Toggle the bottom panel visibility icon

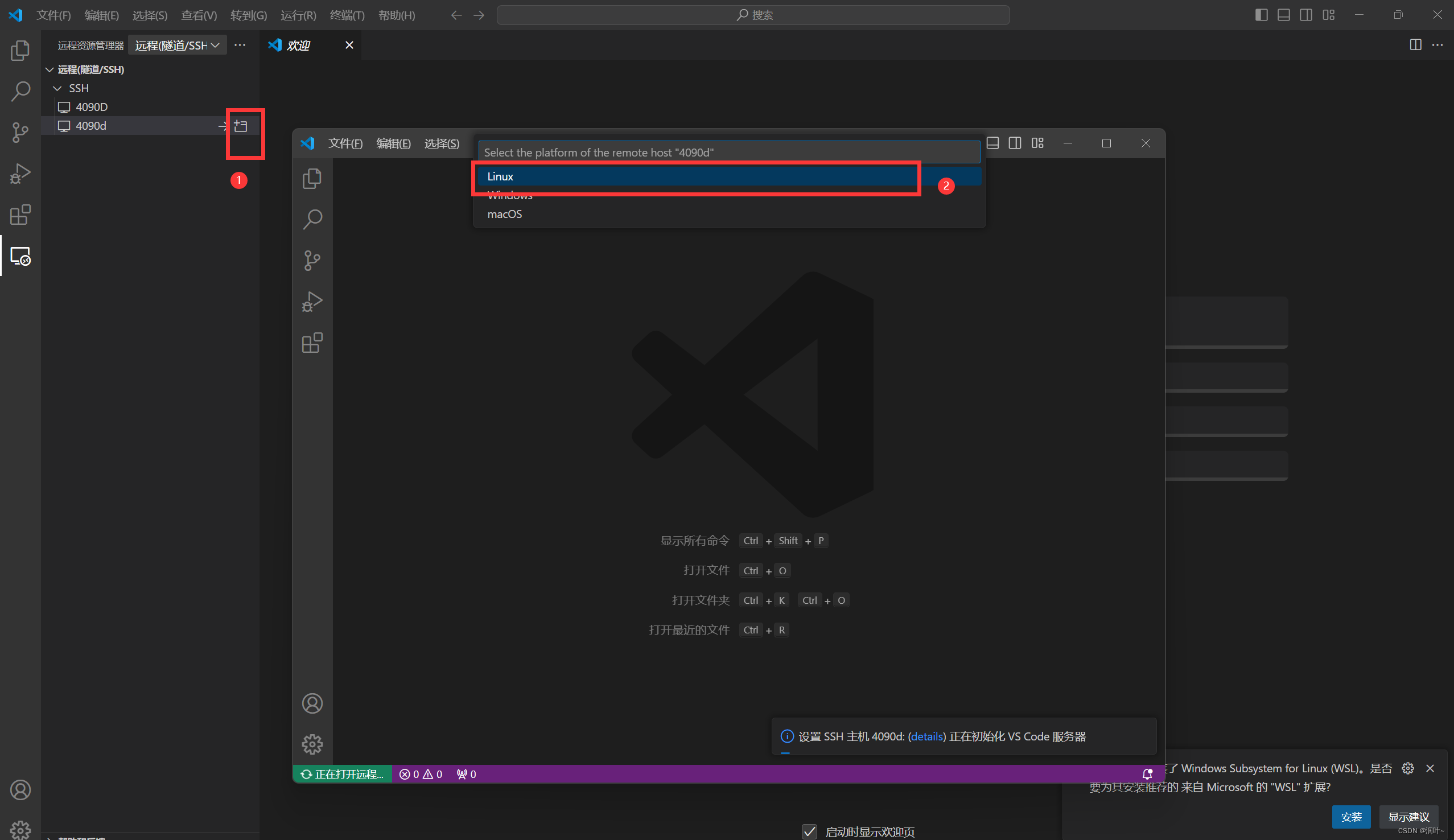coord(1283,14)
